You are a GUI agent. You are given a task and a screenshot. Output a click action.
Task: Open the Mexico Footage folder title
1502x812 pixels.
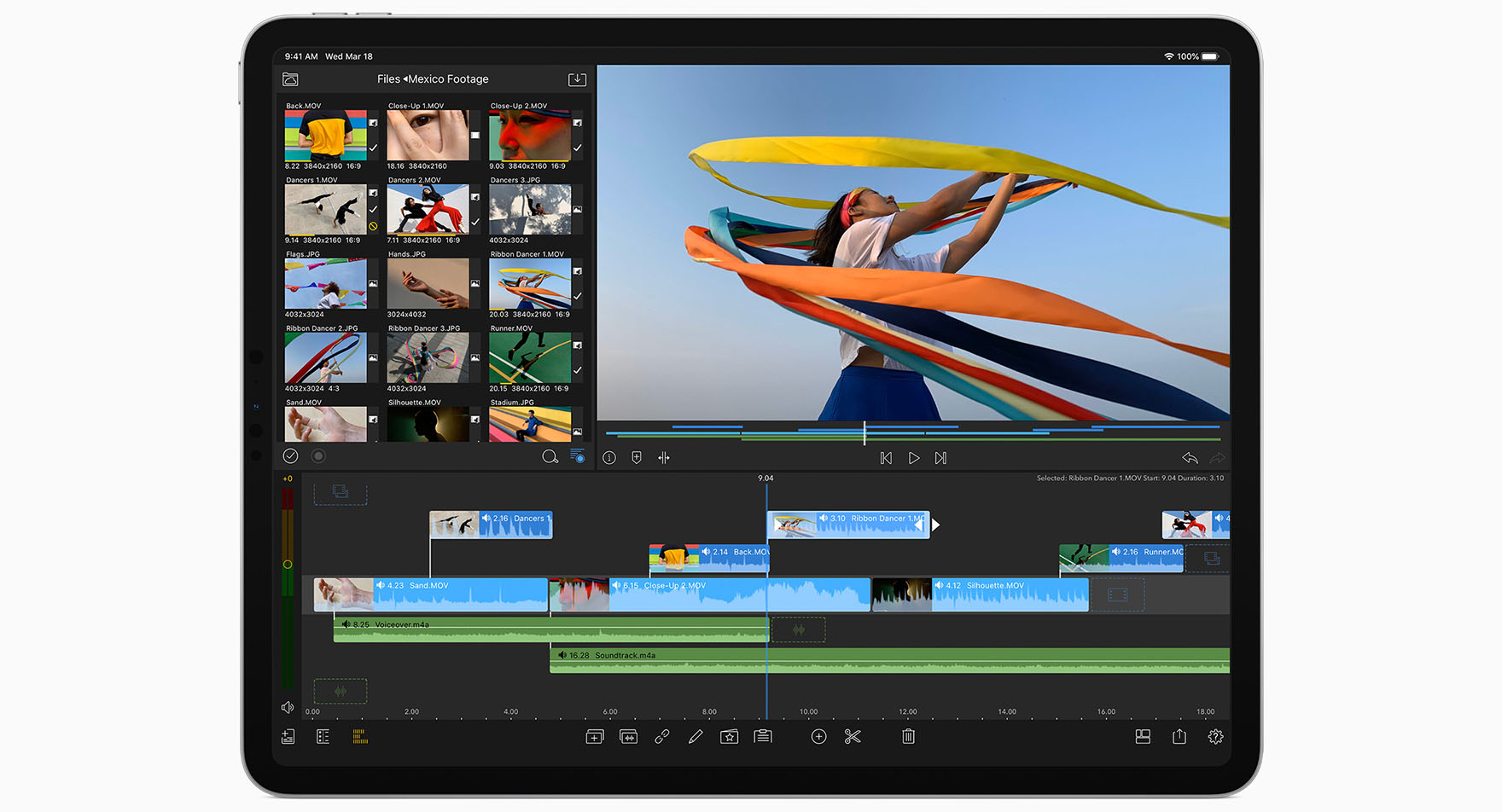pyautogui.click(x=449, y=79)
